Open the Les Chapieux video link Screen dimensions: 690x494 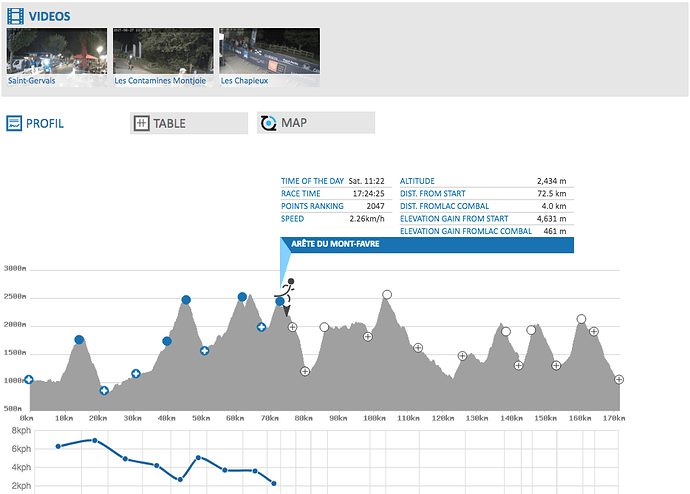[241, 80]
